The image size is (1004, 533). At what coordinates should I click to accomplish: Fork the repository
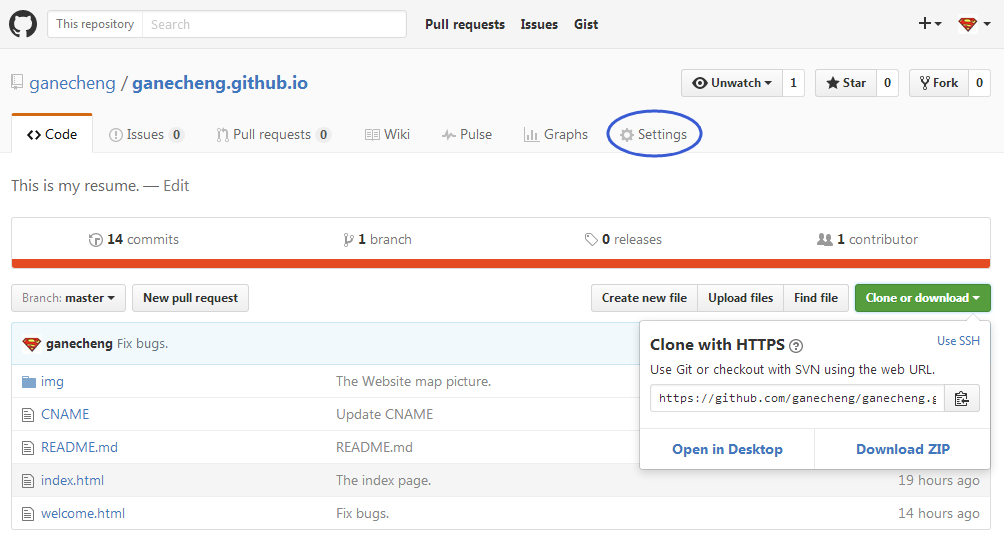tap(939, 83)
